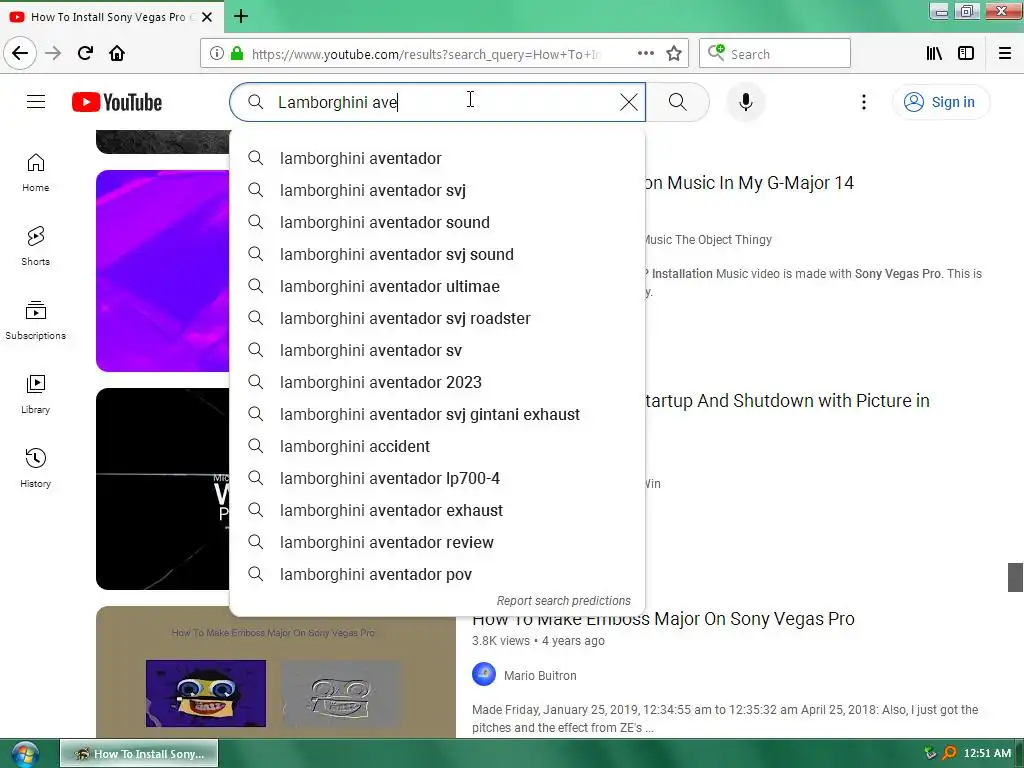1024x768 pixels.
Task: Show the secure connection padlock details
Action: tap(237, 54)
